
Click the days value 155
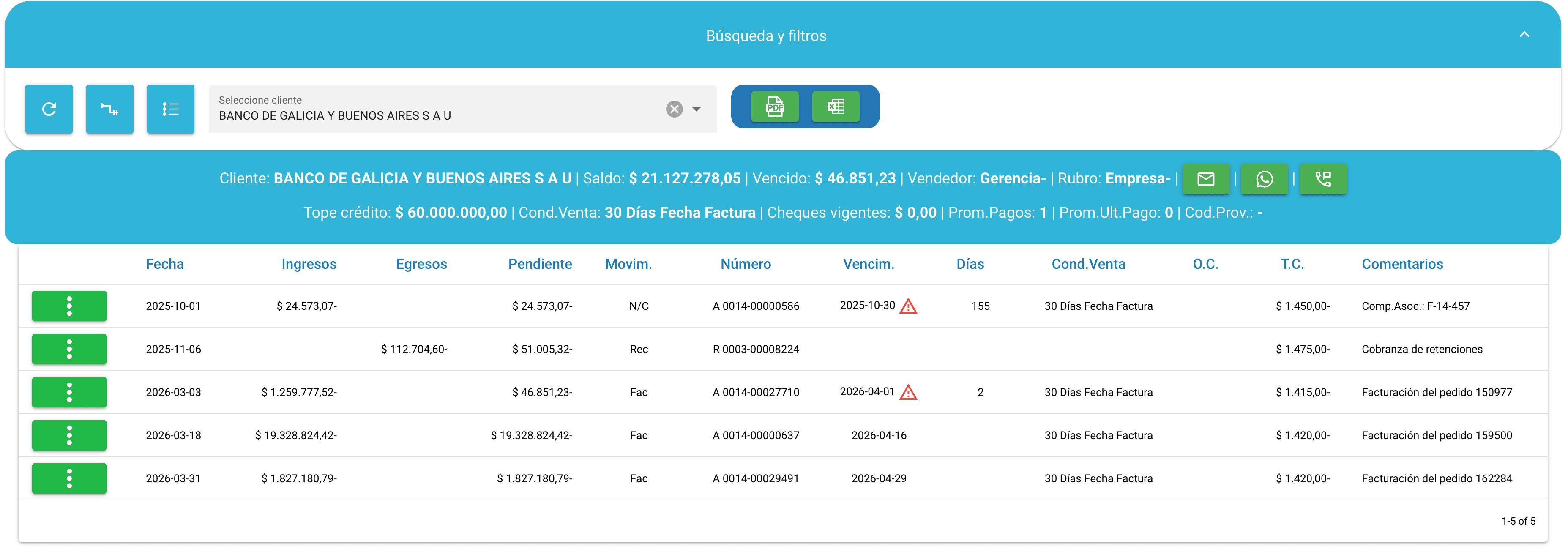tap(980, 306)
